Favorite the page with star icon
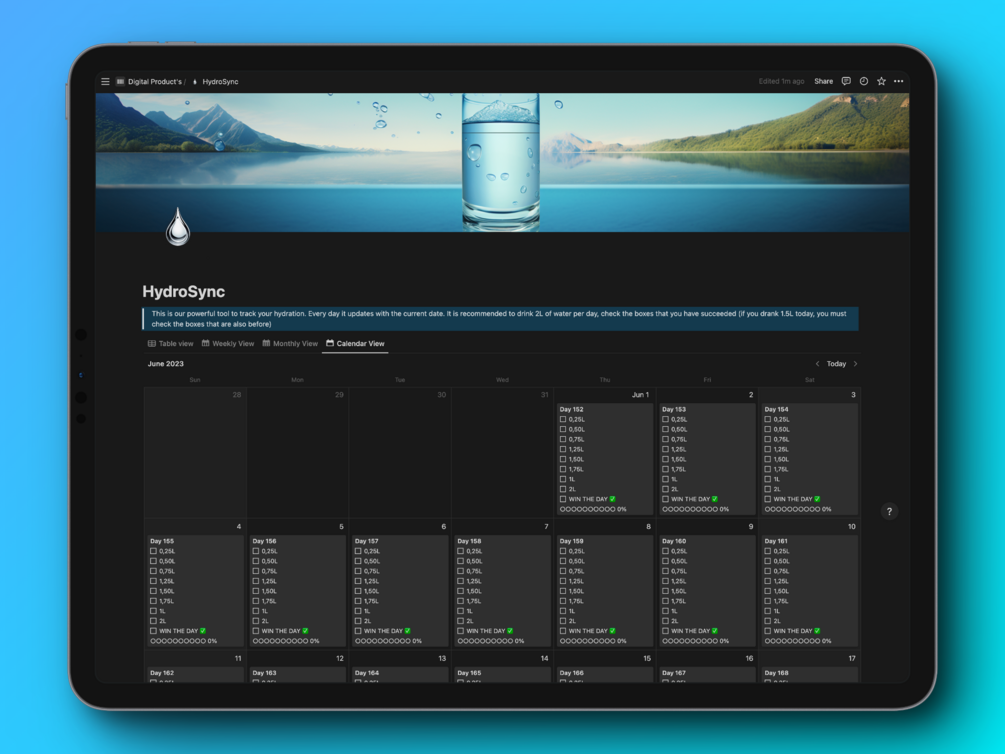Viewport: 1005px width, 754px height. pos(881,81)
